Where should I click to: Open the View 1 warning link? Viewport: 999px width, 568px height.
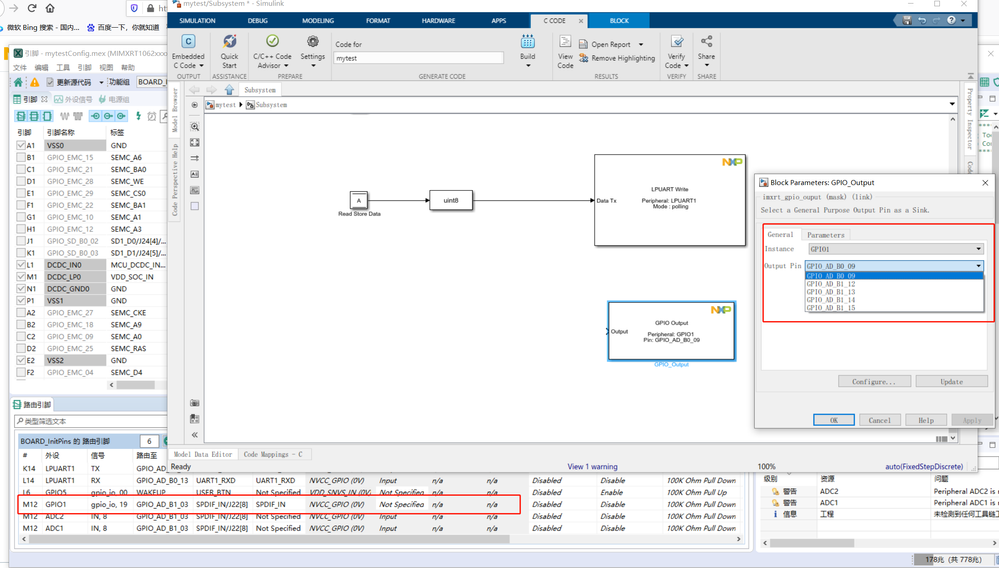click(592, 467)
